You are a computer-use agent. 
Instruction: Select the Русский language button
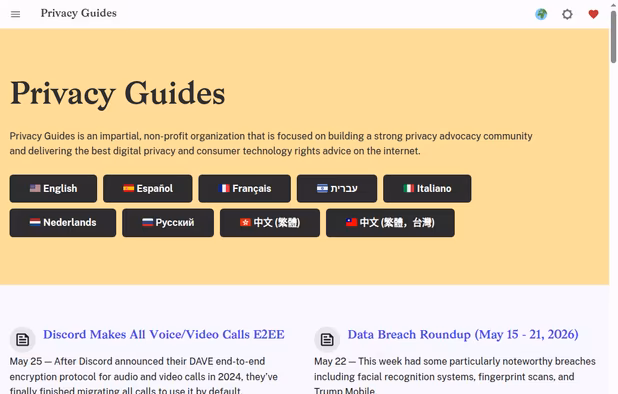click(x=168, y=223)
